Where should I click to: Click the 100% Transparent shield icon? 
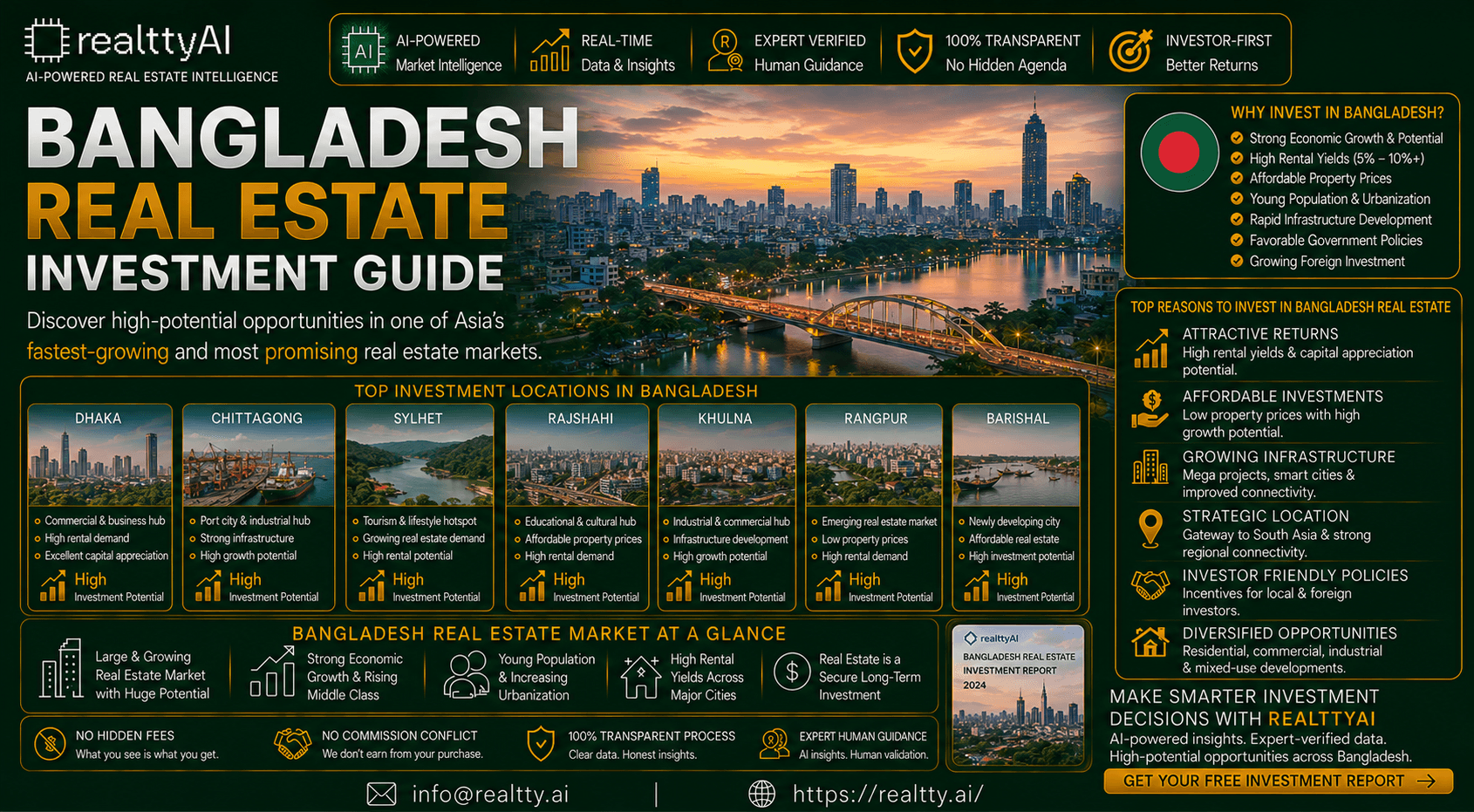tap(915, 51)
